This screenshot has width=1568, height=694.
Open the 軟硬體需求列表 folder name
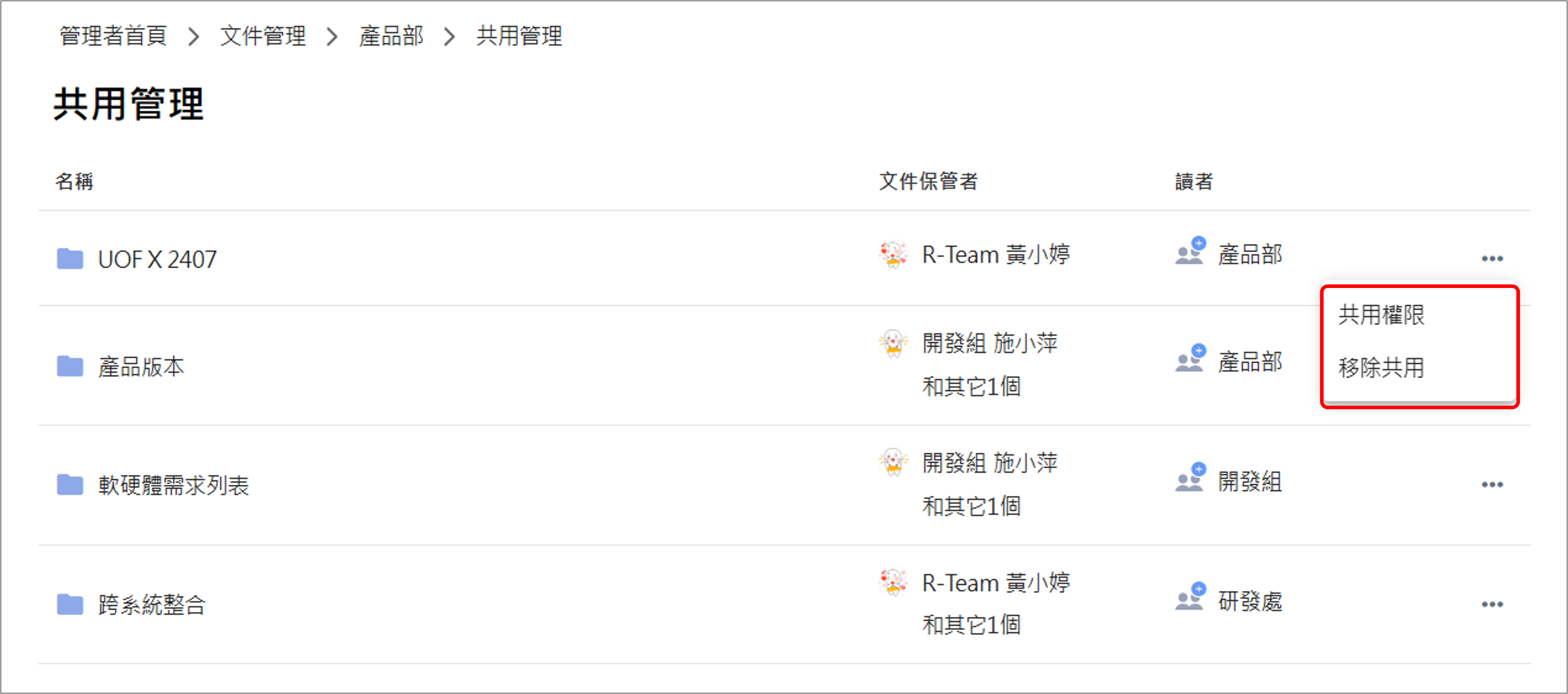pos(174,485)
